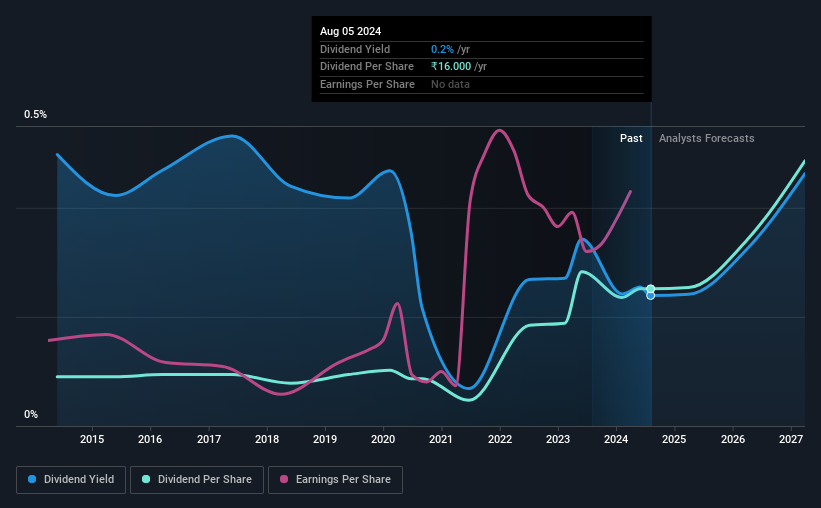
Task: Click the '0.5%' y-axis label
Action: click(x=35, y=115)
